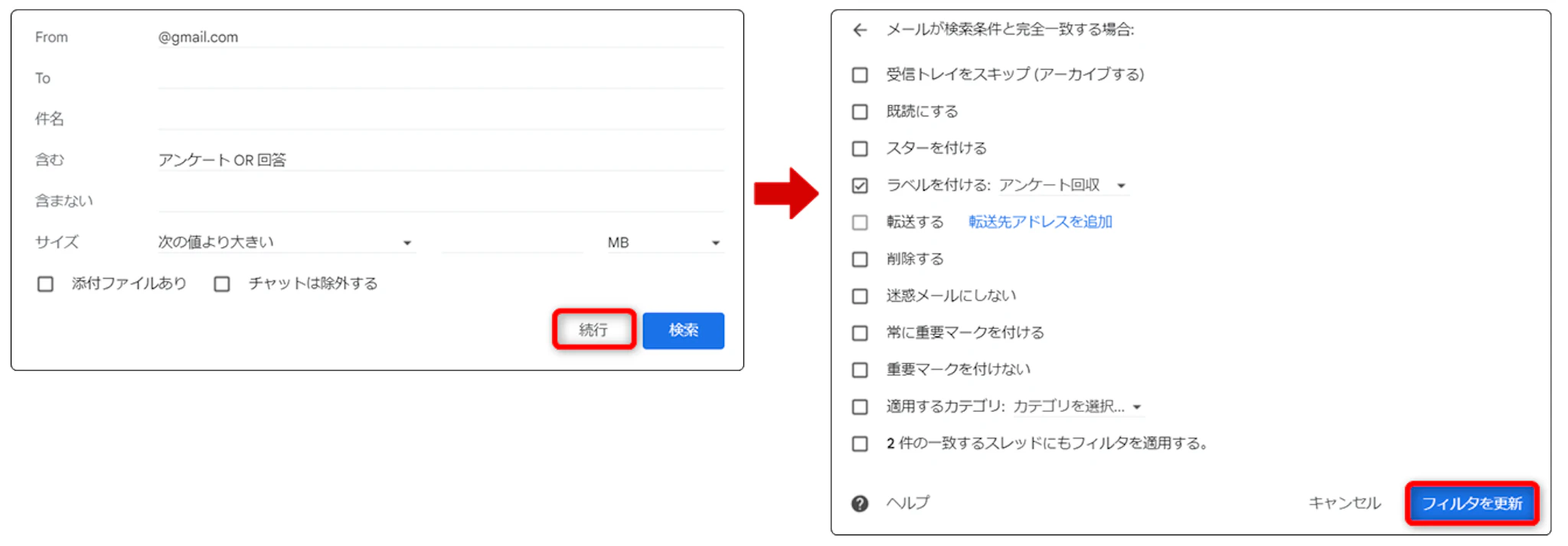Image resolution: width=1568 pixels, height=546 pixels.
Task: Check 削除する checkbox
Action: pyautogui.click(x=860, y=260)
